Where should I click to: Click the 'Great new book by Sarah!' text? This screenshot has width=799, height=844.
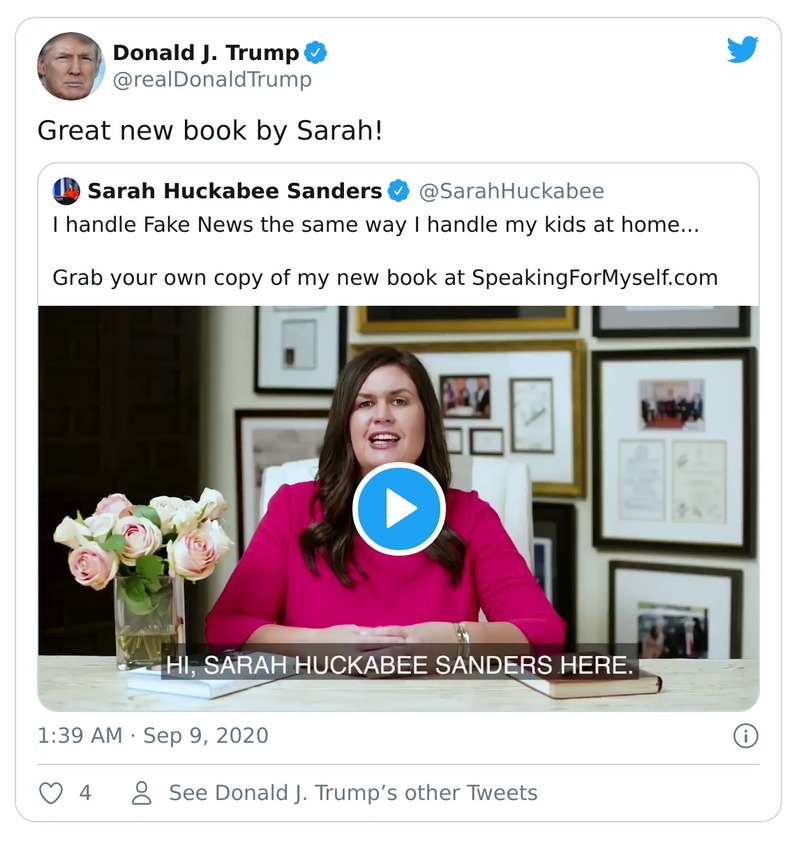(210, 130)
